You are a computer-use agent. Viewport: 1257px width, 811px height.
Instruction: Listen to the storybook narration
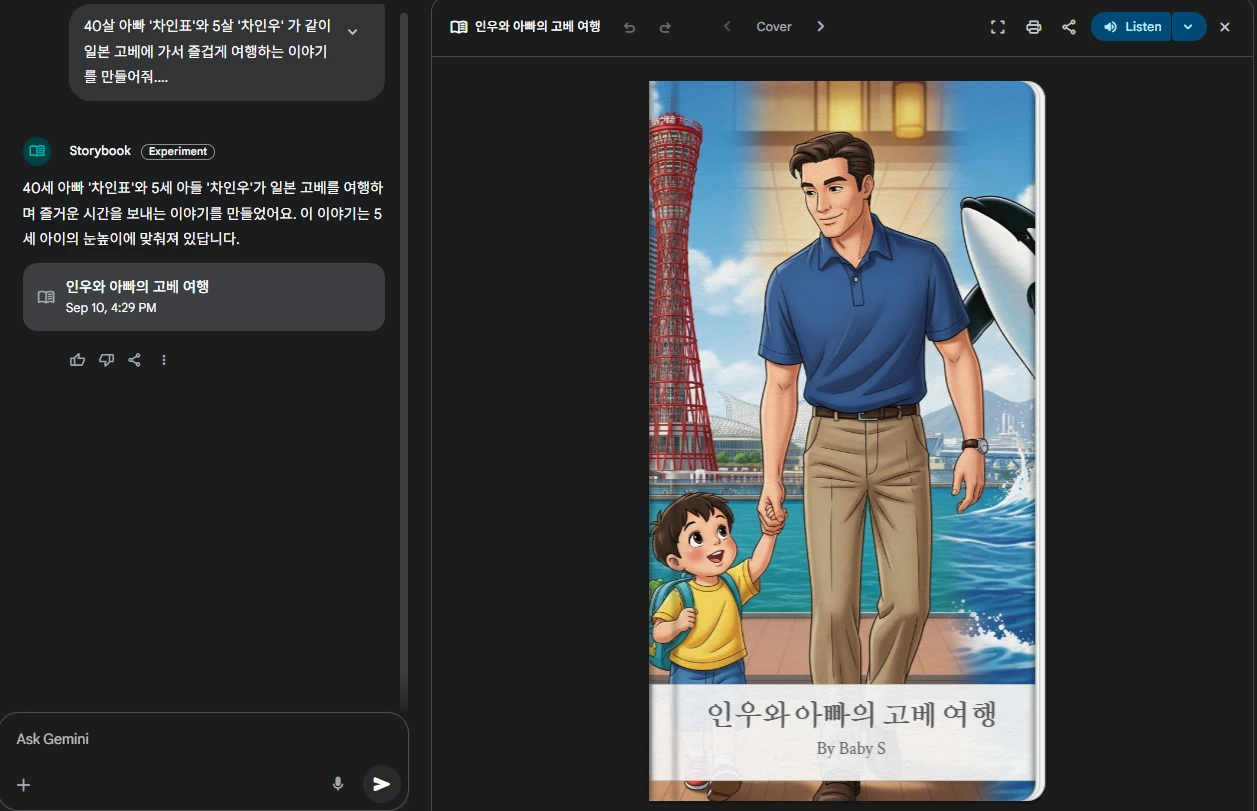1131,27
